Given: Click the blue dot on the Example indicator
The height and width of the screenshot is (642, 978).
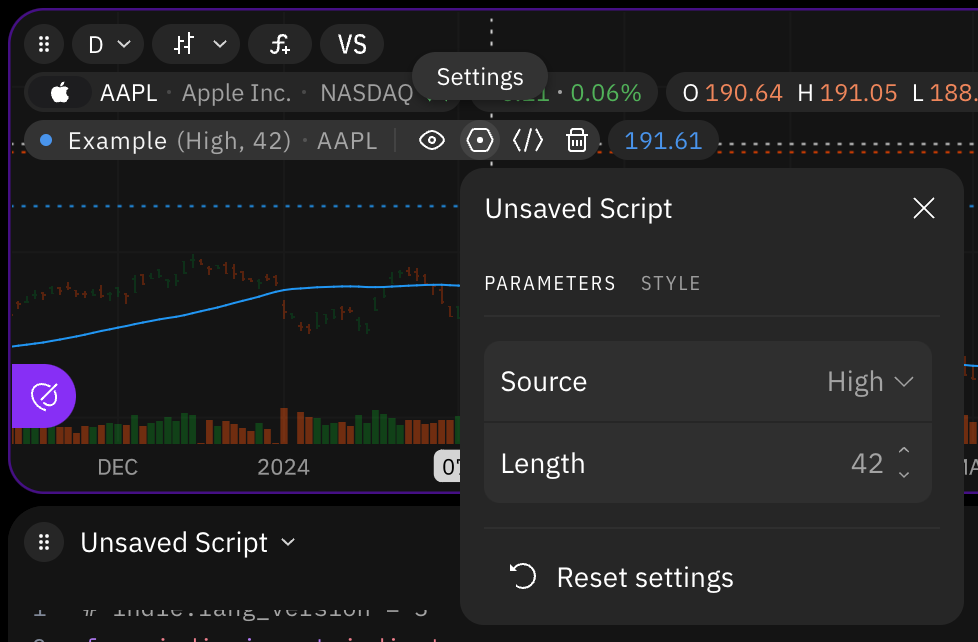Looking at the screenshot, I should point(46,140).
